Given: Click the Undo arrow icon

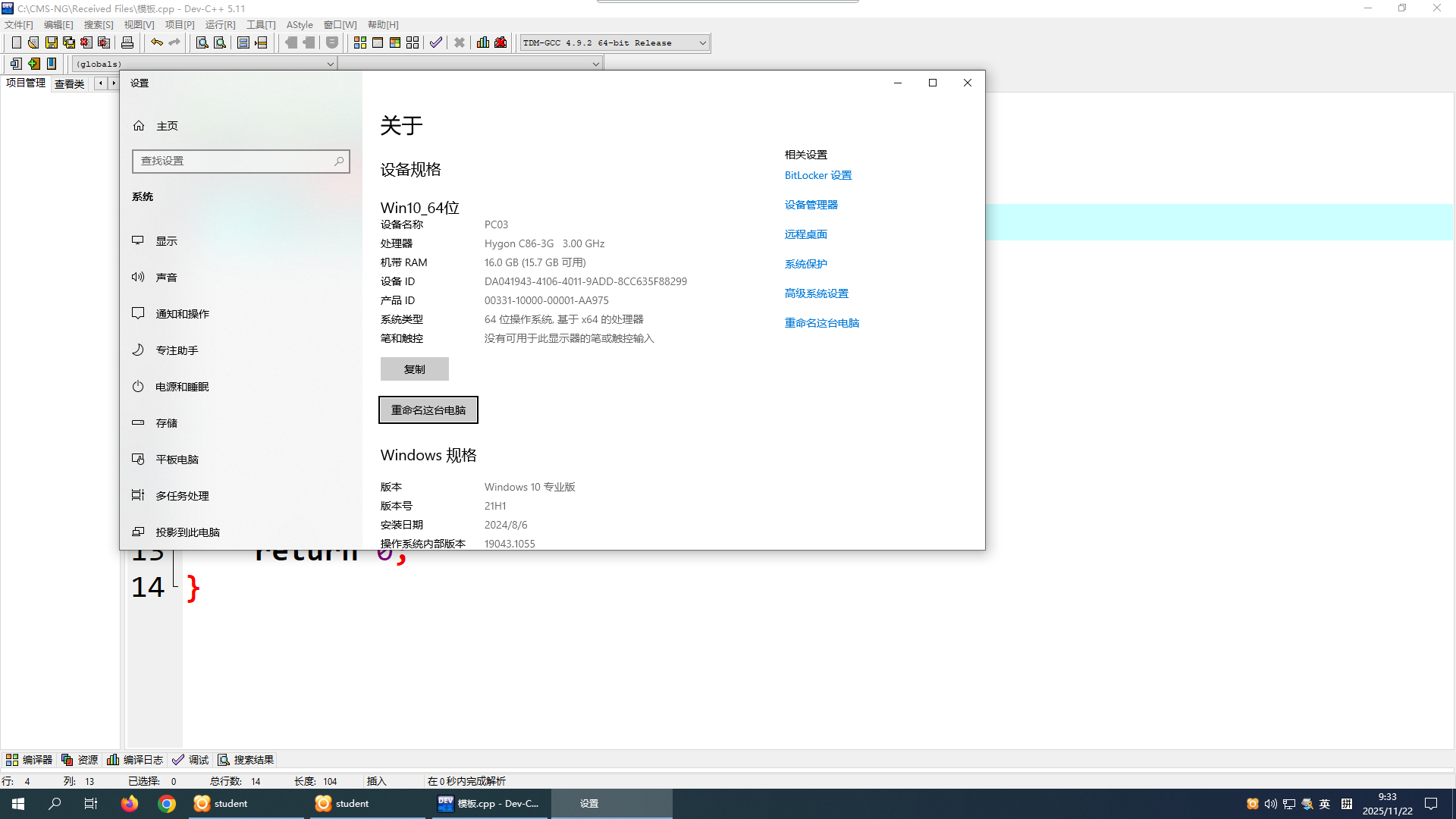Looking at the screenshot, I should 156,42.
